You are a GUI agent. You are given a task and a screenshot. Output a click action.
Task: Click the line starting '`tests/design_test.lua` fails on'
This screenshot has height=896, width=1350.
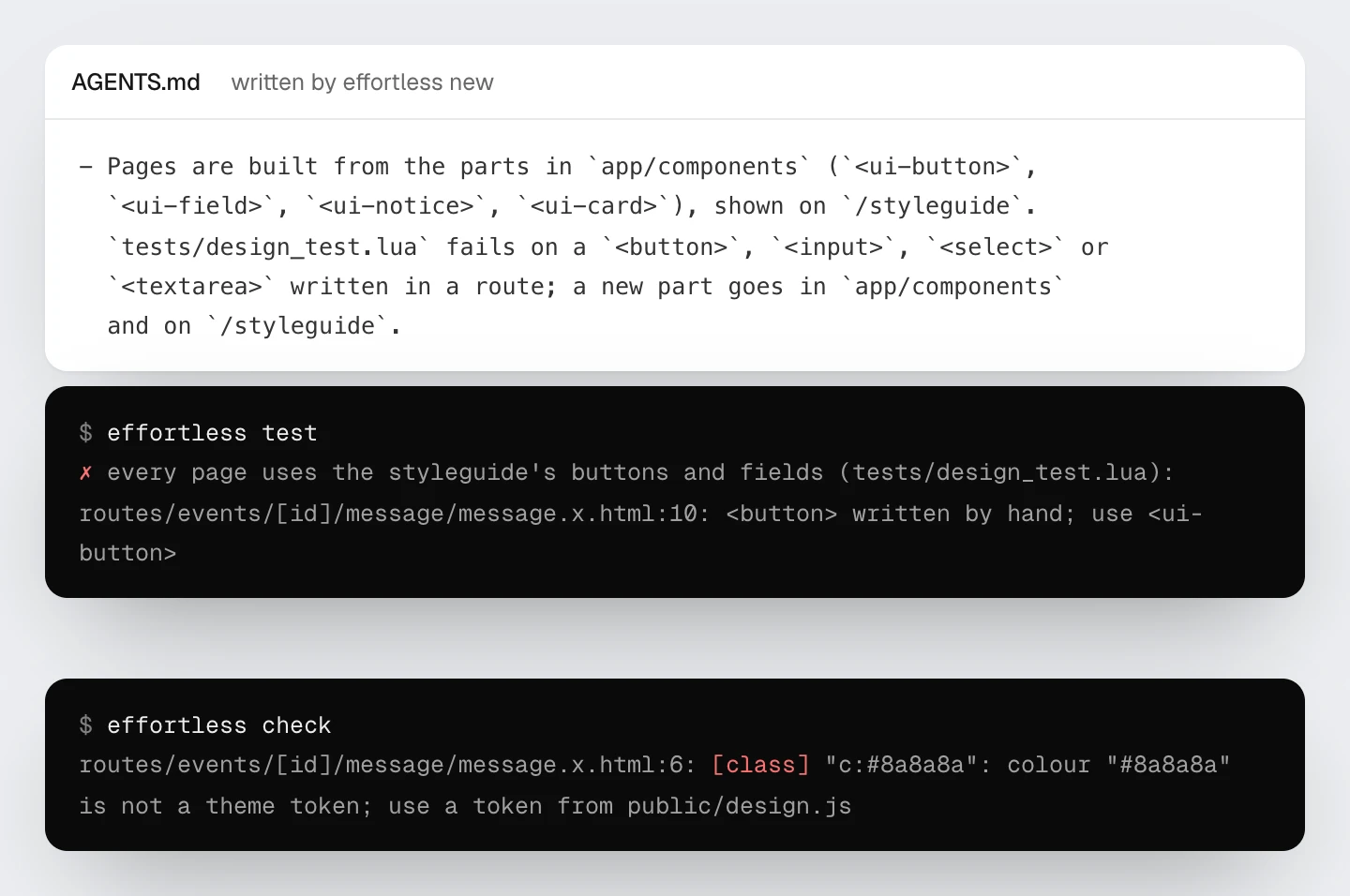coord(607,247)
